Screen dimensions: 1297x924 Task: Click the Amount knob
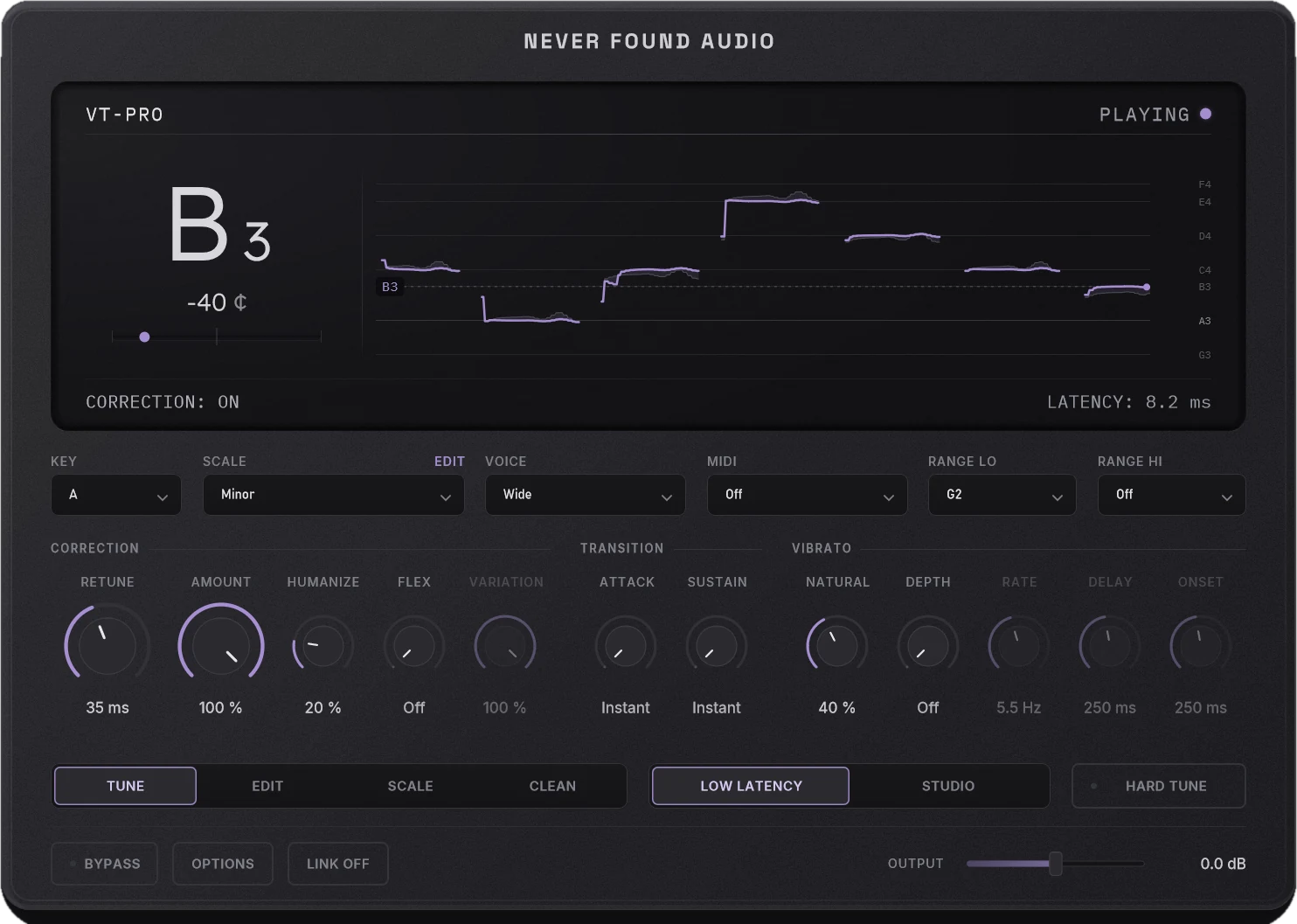point(221,645)
